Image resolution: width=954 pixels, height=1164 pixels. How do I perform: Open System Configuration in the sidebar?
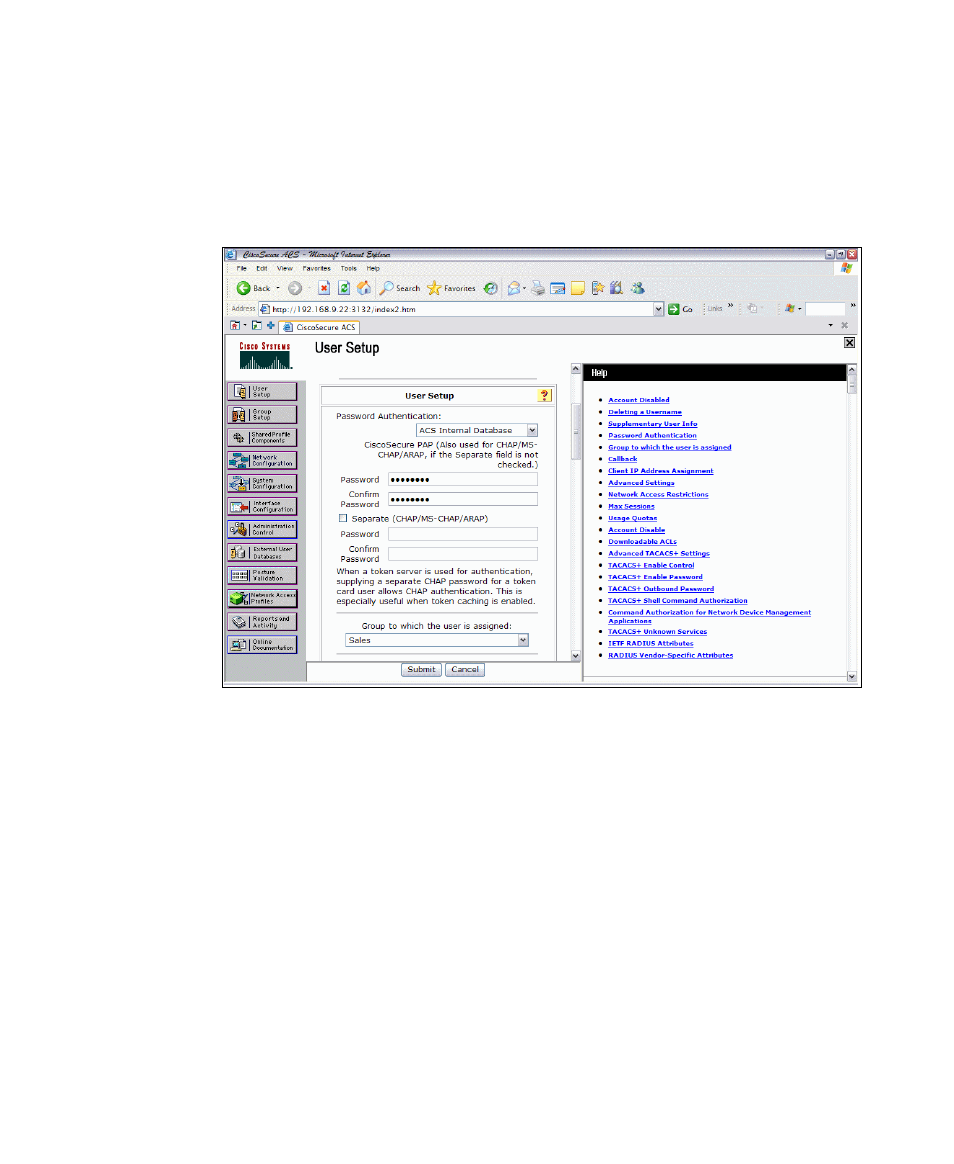coord(262,483)
